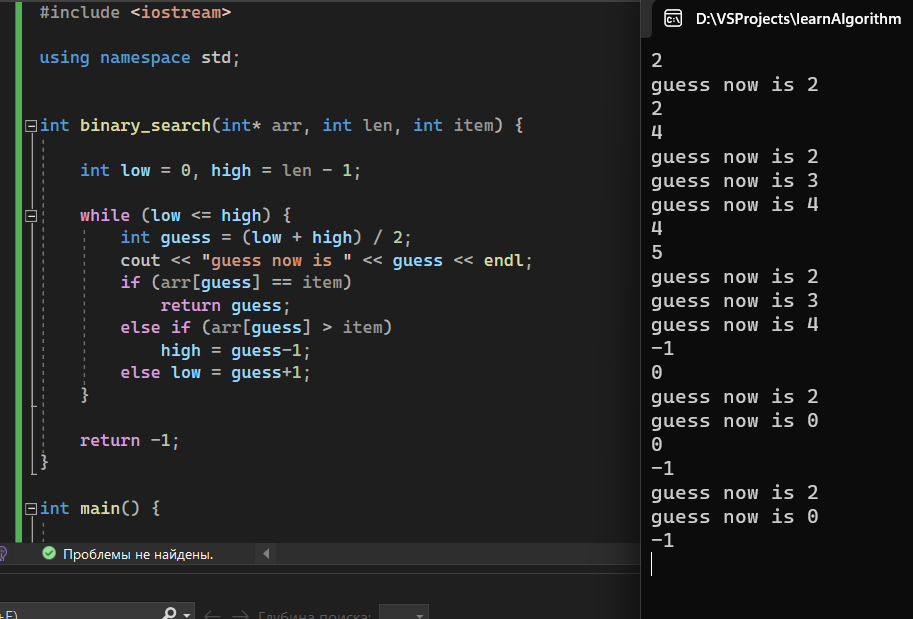Viewport: 913px width, 619px height.
Task: Click the console output line "5"
Action: (657, 253)
